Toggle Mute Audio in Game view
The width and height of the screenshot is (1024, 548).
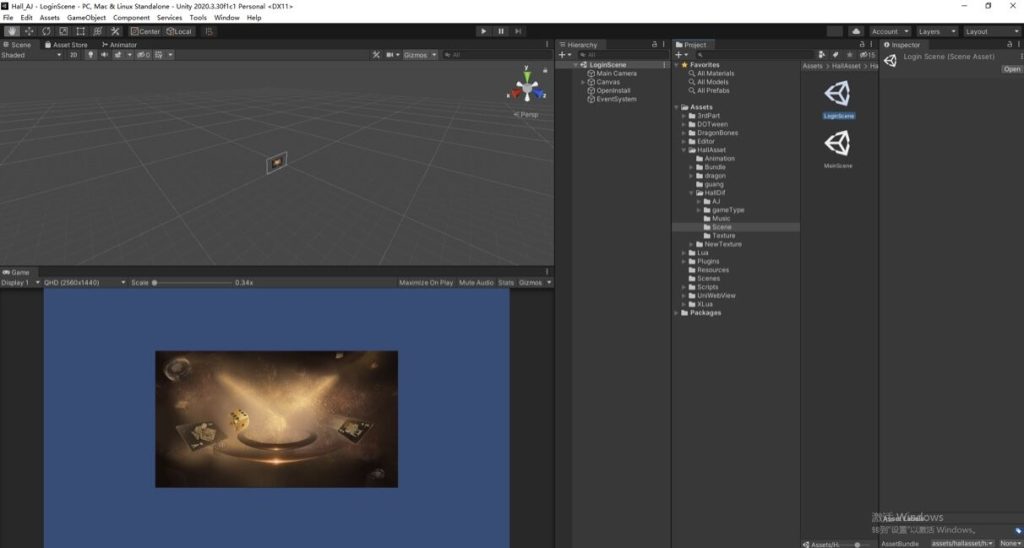[476, 283]
